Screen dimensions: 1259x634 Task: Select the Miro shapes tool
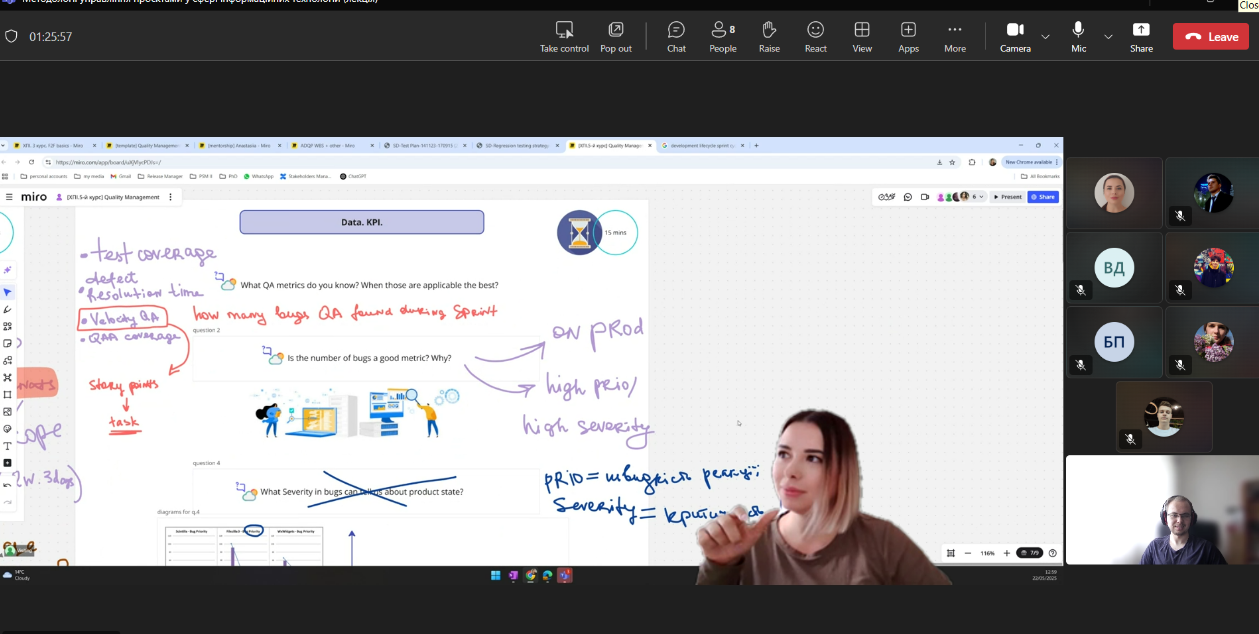(x=7, y=360)
